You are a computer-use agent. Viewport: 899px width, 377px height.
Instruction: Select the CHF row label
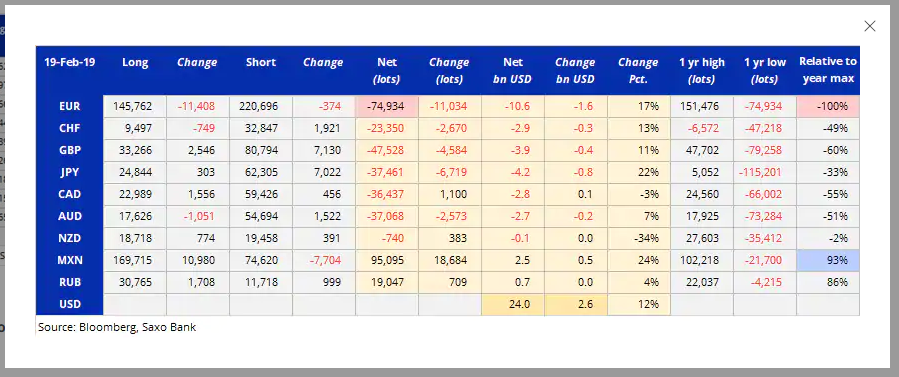point(69,128)
